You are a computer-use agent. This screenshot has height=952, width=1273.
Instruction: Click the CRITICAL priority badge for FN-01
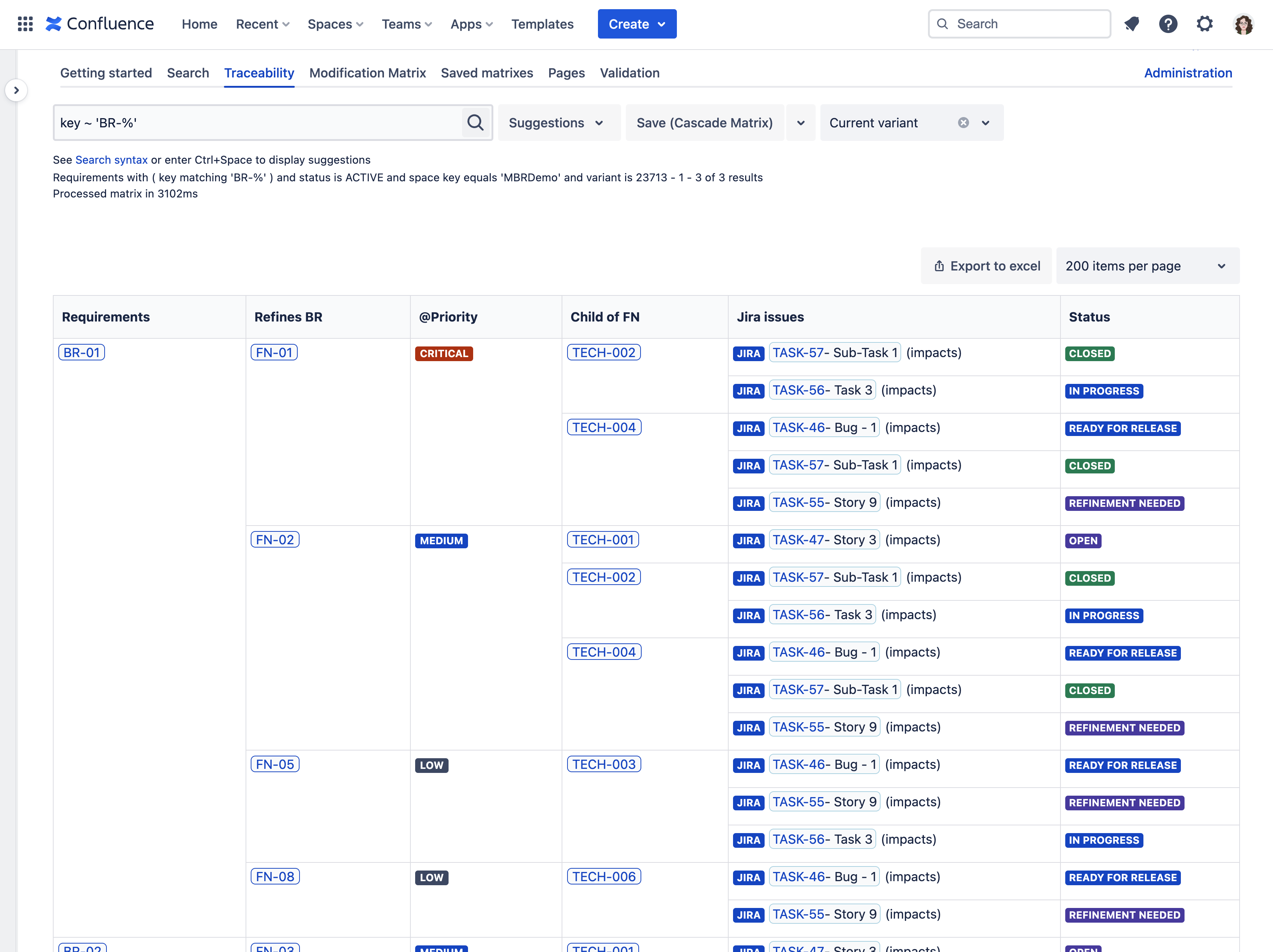[444, 353]
